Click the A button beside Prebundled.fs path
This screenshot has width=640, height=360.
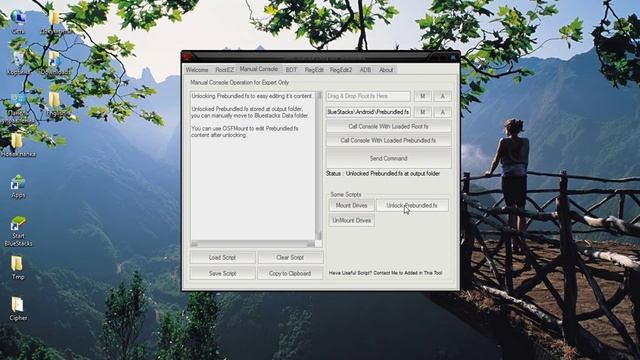(442, 112)
